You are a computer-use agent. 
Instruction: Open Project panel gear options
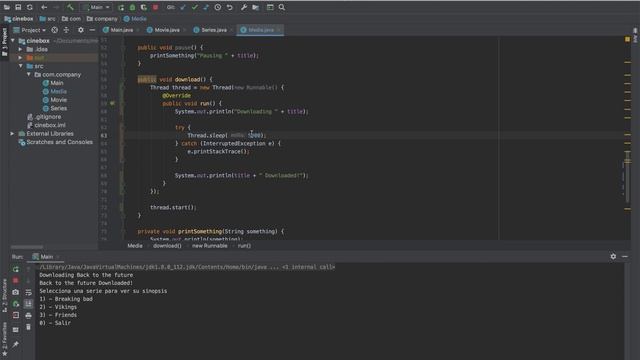(80, 30)
